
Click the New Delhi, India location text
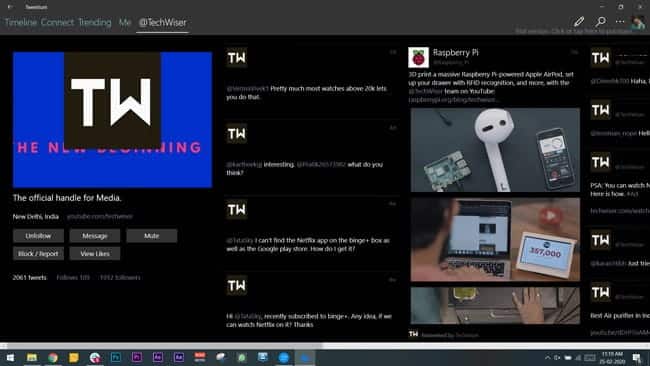click(x=36, y=216)
